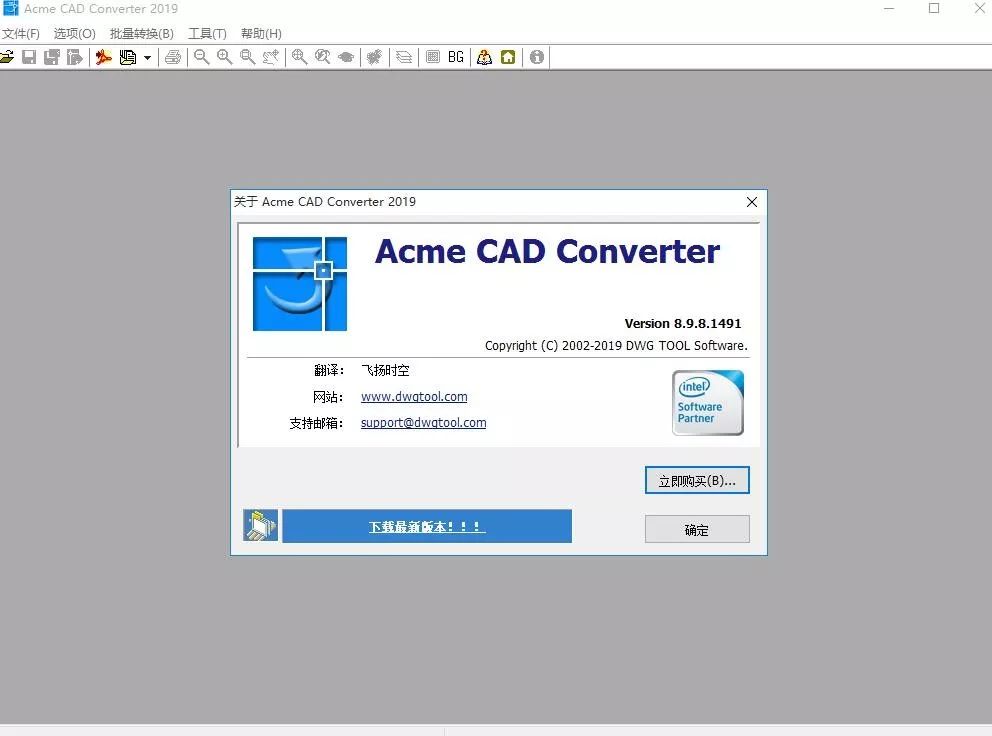The width and height of the screenshot is (992, 736).
Task: Open the help book icon
Action: pos(484,57)
